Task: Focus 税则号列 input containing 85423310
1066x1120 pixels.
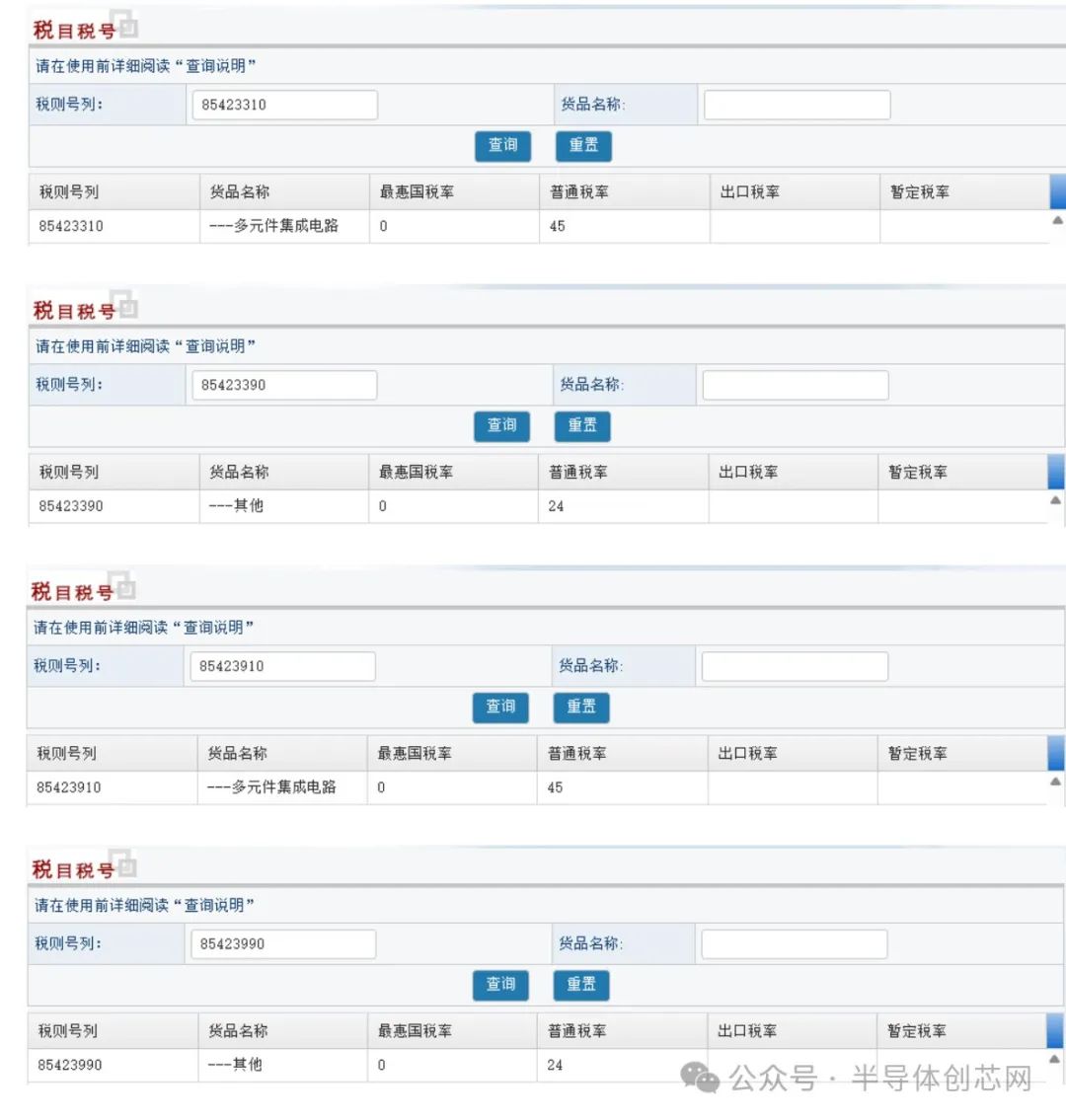Action: tap(285, 105)
